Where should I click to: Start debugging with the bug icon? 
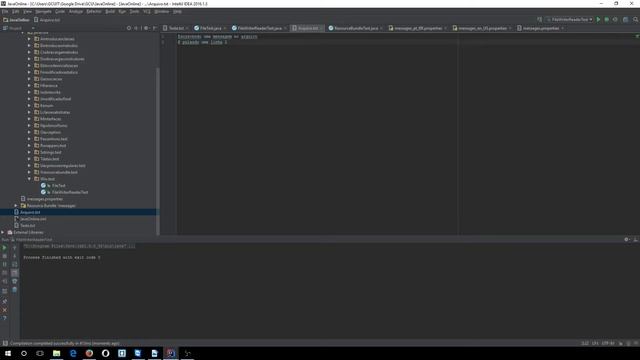click(607, 20)
